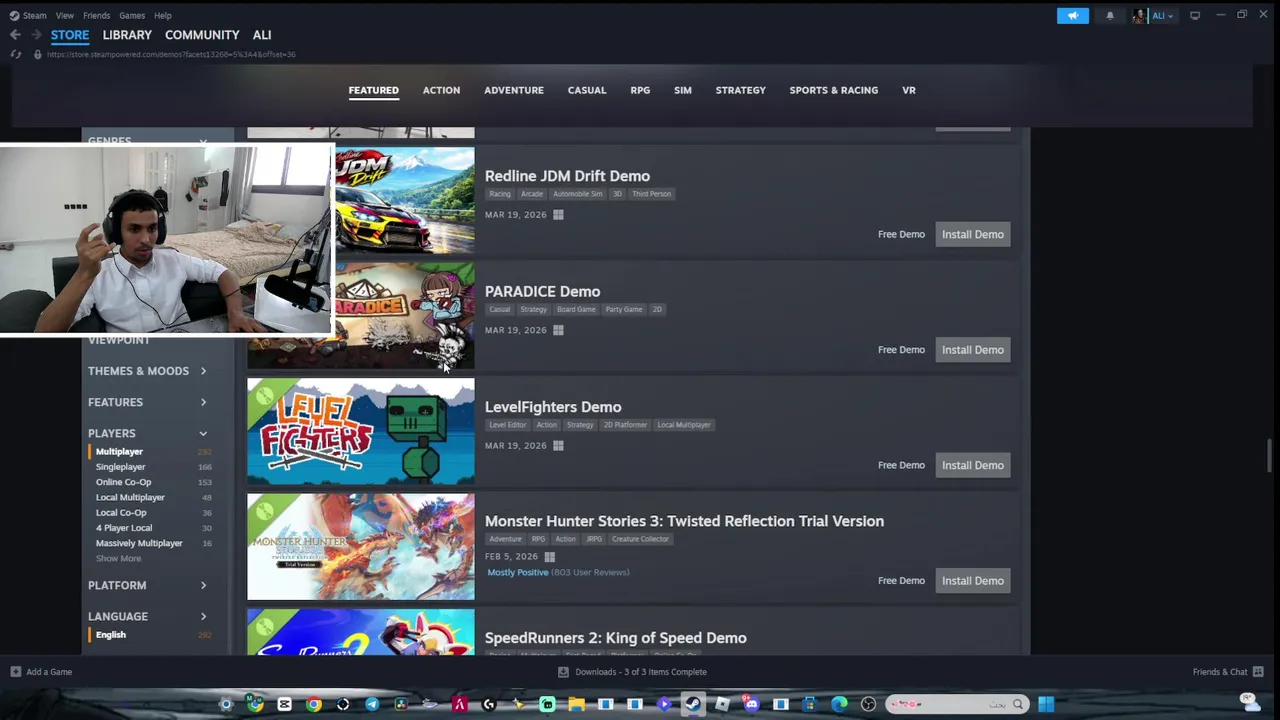
Task: Reload the Steam store page
Action: pos(15,54)
